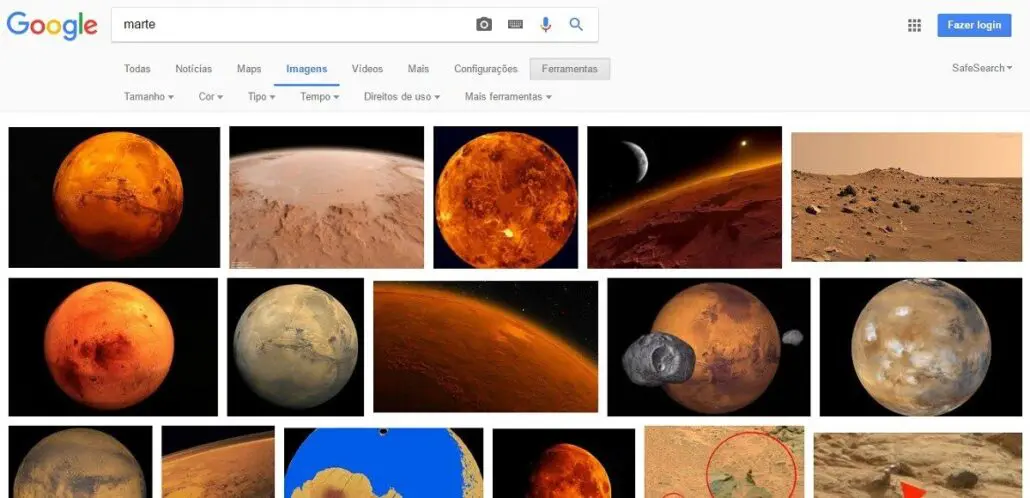
Task: Switch to the Vídeos tab
Action: point(367,69)
